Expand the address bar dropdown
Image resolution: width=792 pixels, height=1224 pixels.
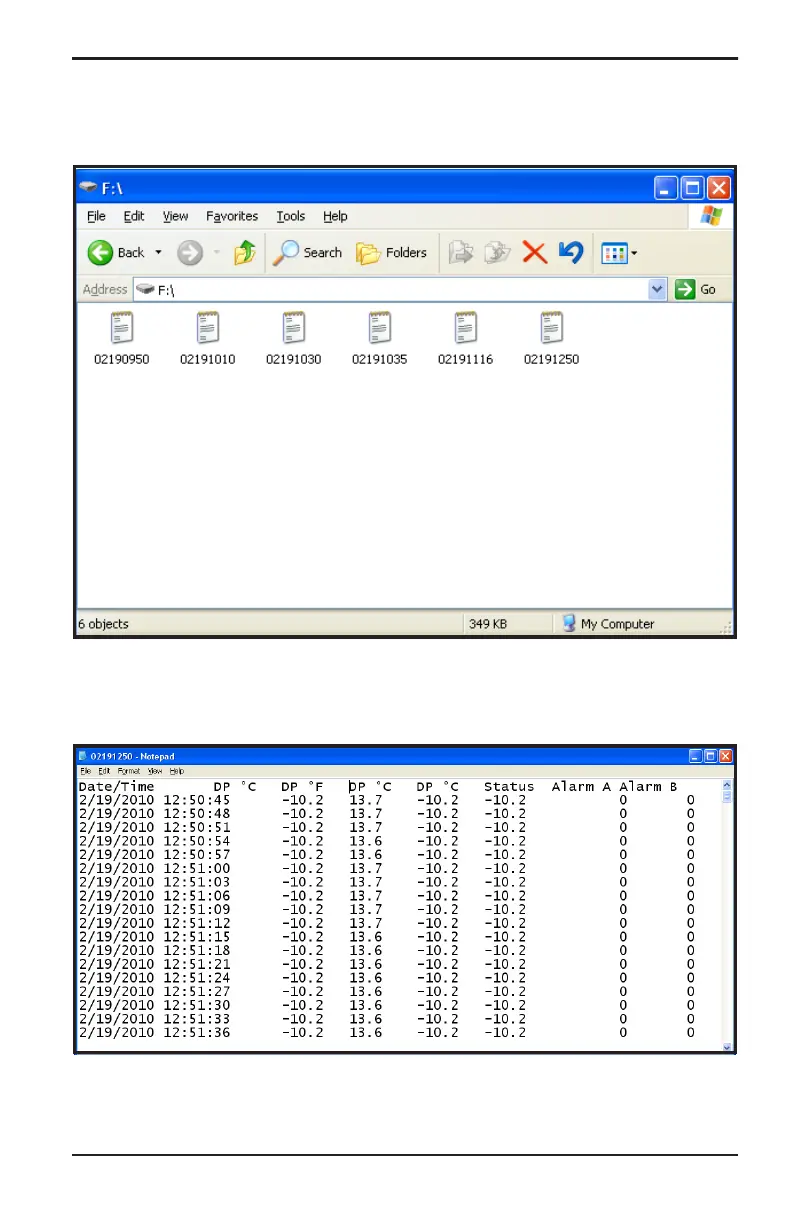pyautogui.click(x=657, y=289)
